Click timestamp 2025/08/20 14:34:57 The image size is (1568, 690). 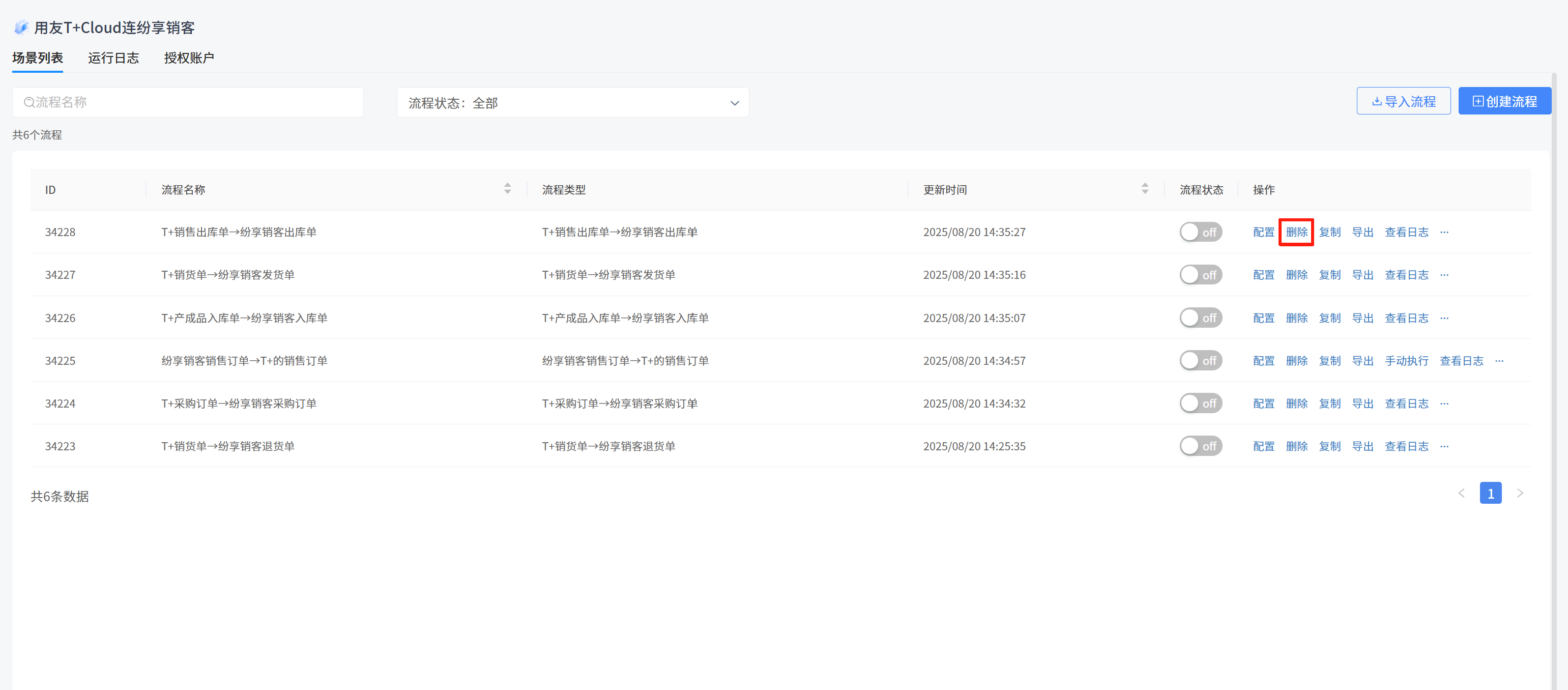[974, 361]
